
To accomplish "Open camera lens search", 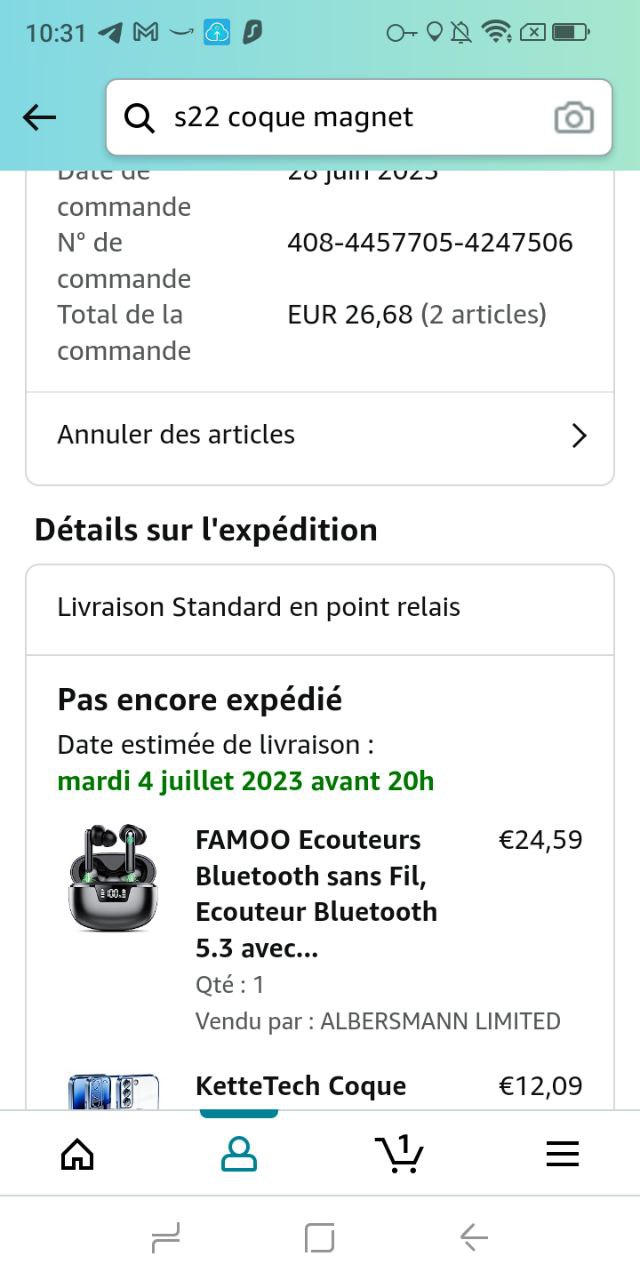I will click(x=574, y=118).
